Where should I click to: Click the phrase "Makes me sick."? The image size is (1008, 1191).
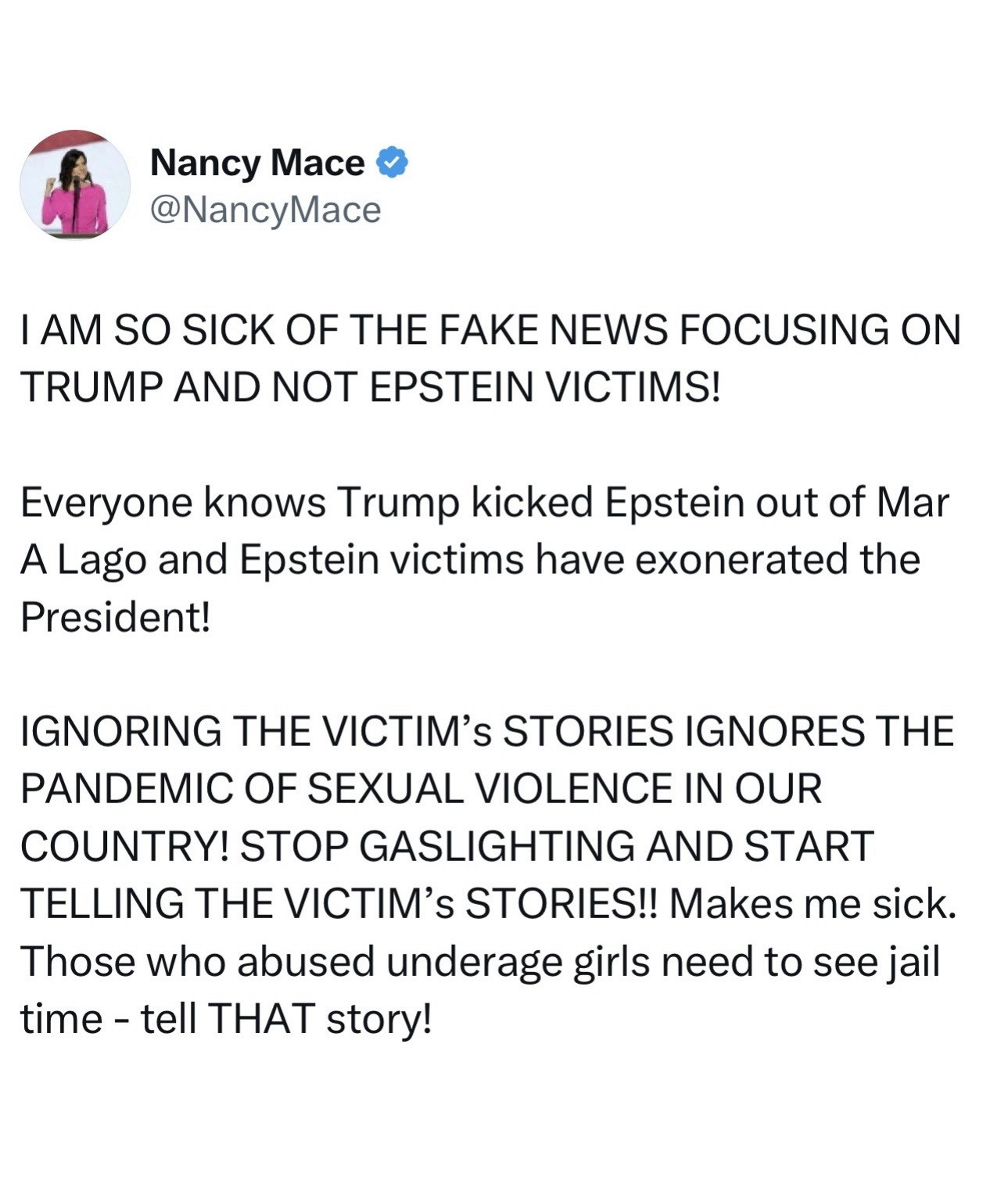[x=812, y=904]
